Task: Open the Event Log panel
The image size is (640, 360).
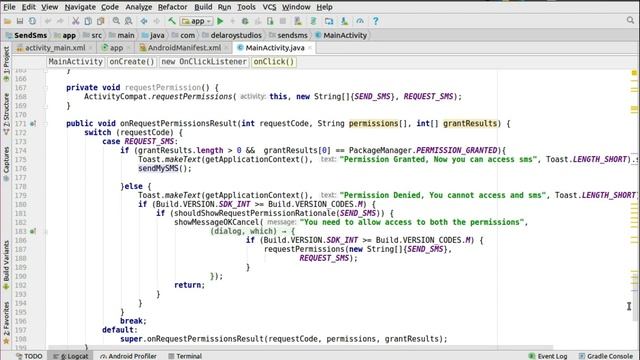Action: (548, 356)
